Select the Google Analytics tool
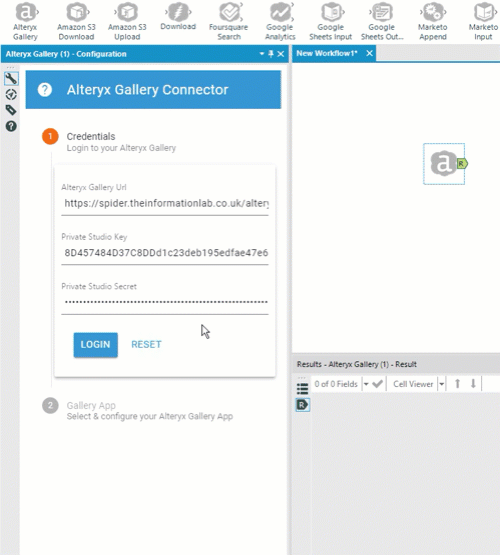 (x=280, y=21)
